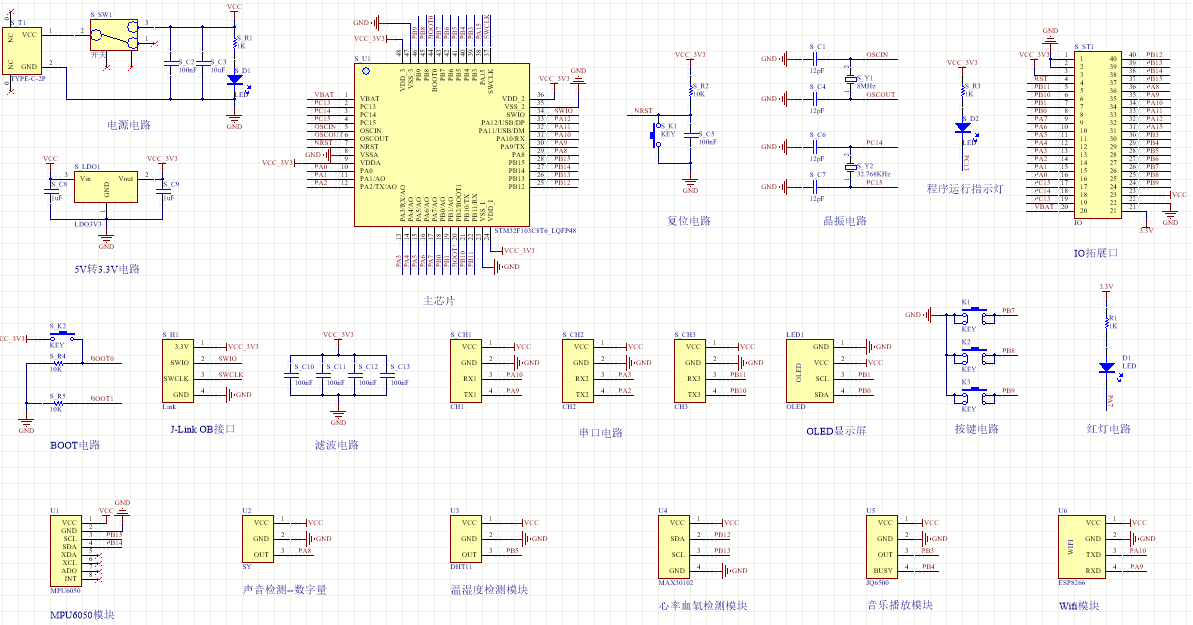The image size is (1193, 625).
Task: Click the "温湿度检测模块" label
Action: coord(489,590)
